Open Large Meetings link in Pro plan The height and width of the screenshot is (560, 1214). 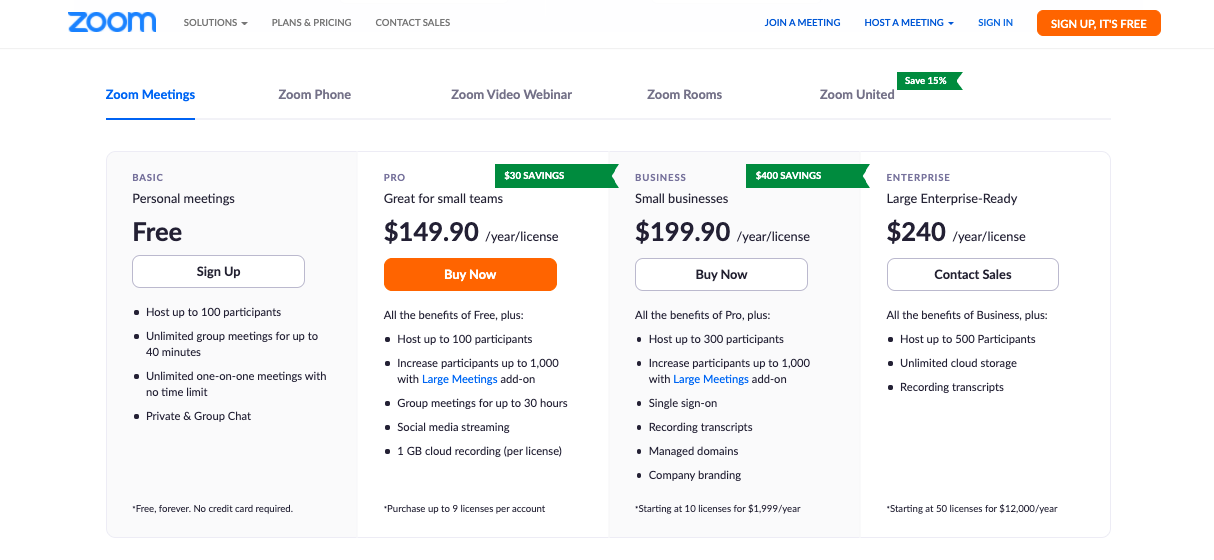click(460, 380)
